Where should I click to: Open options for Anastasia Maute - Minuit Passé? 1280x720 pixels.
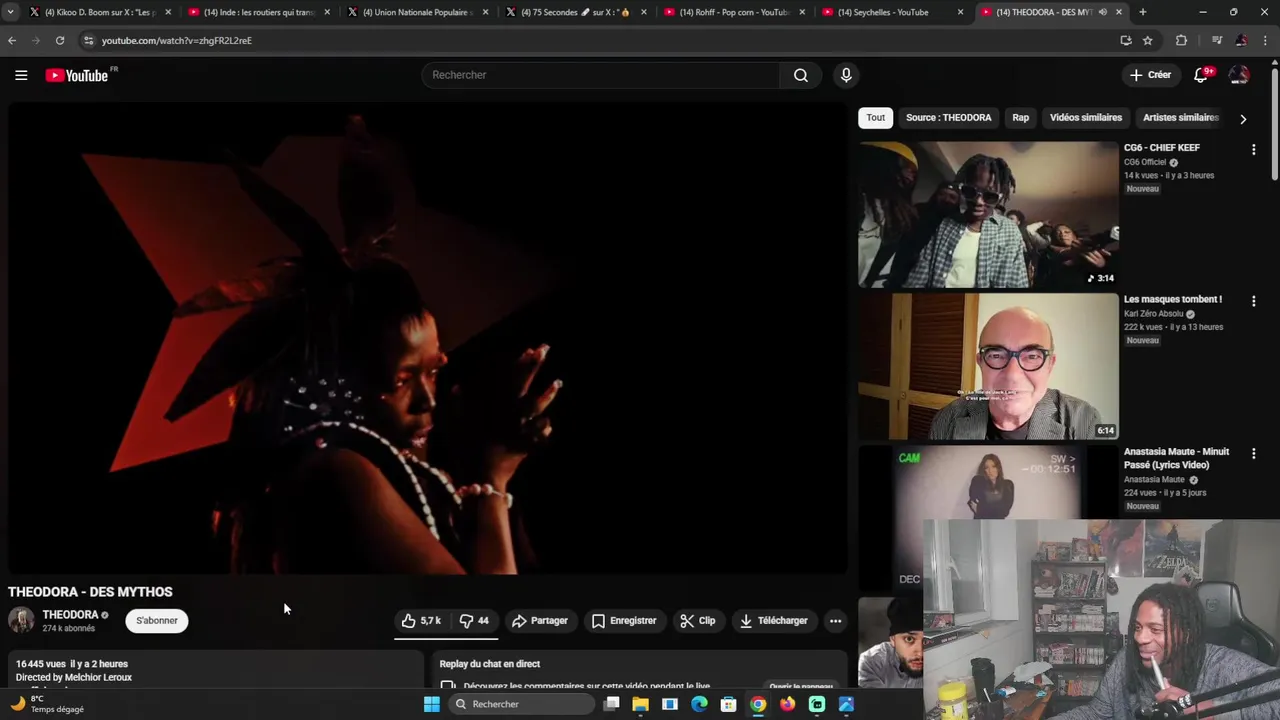click(1253, 454)
